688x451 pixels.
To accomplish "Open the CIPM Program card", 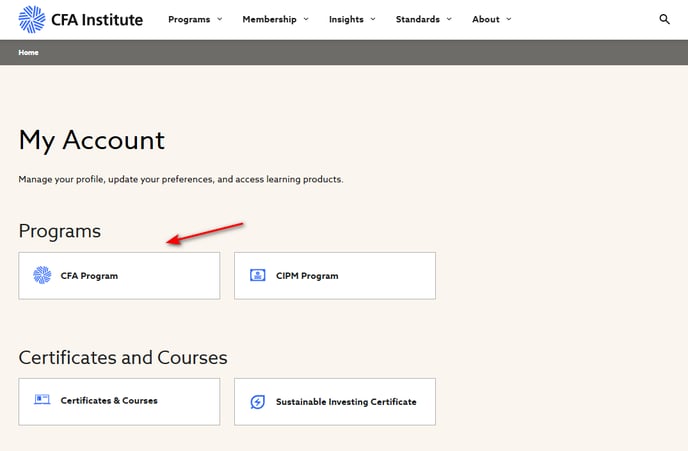I will 335,276.
